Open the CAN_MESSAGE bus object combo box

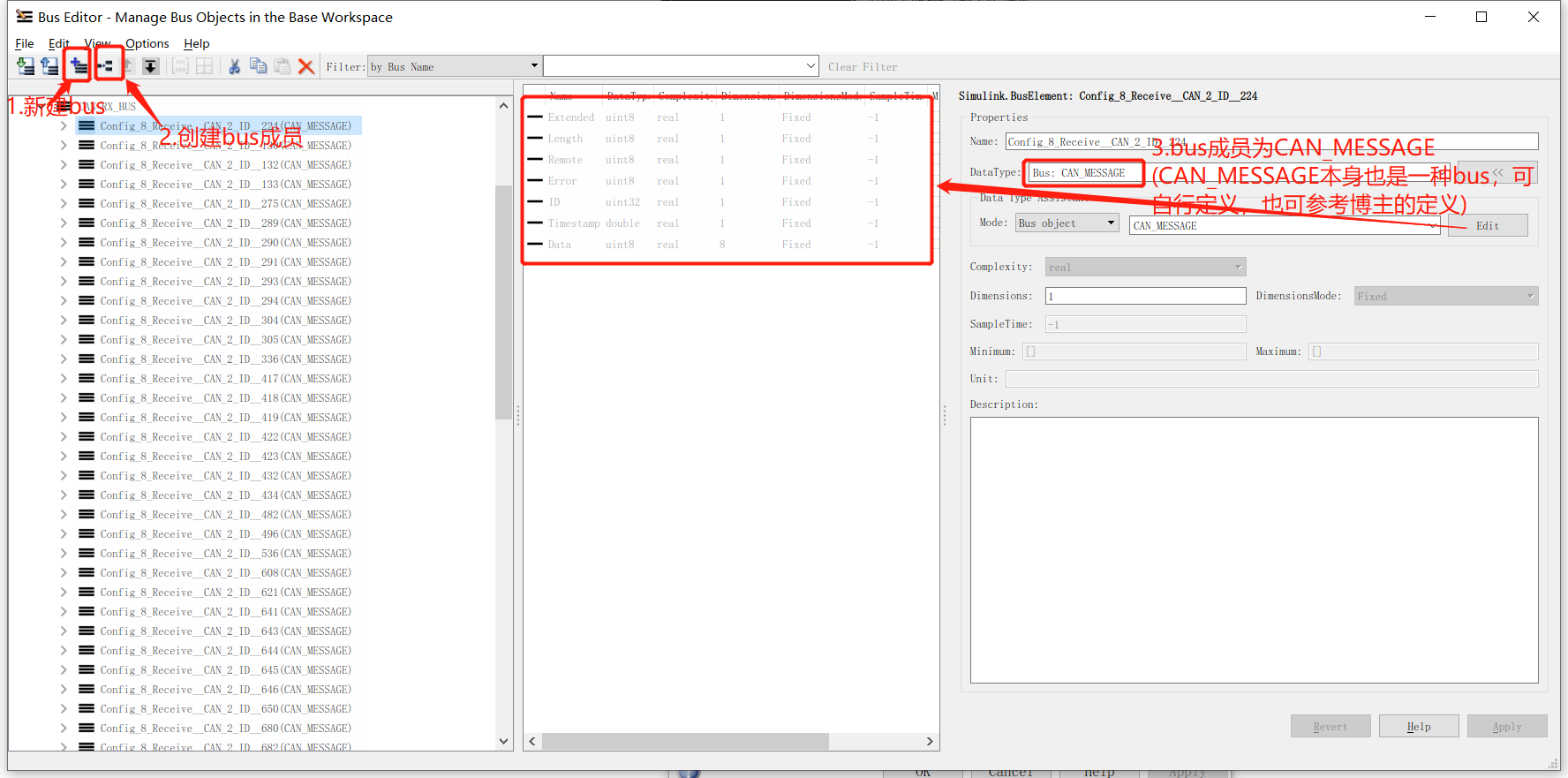pyautogui.click(x=1285, y=226)
